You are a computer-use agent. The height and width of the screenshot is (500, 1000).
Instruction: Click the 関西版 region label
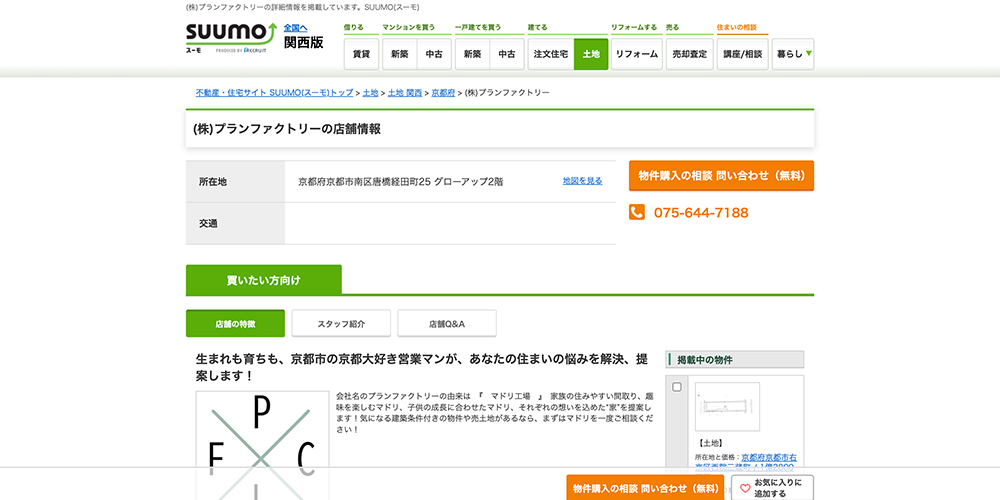[304, 43]
